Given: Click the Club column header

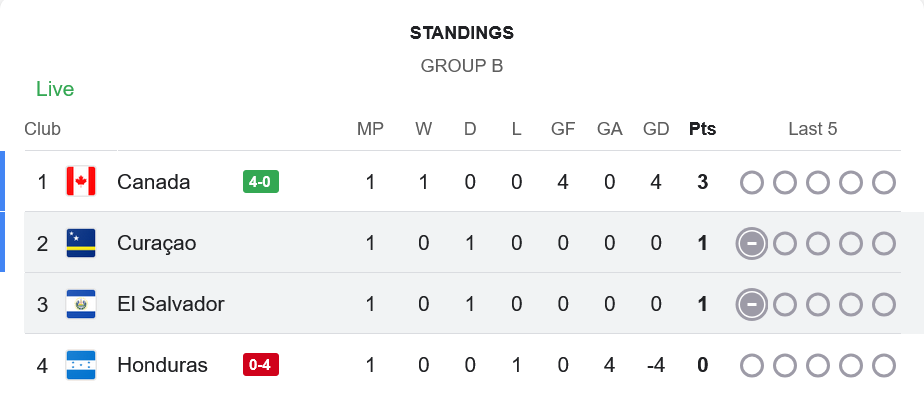Looking at the screenshot, I should click(42, 129).
